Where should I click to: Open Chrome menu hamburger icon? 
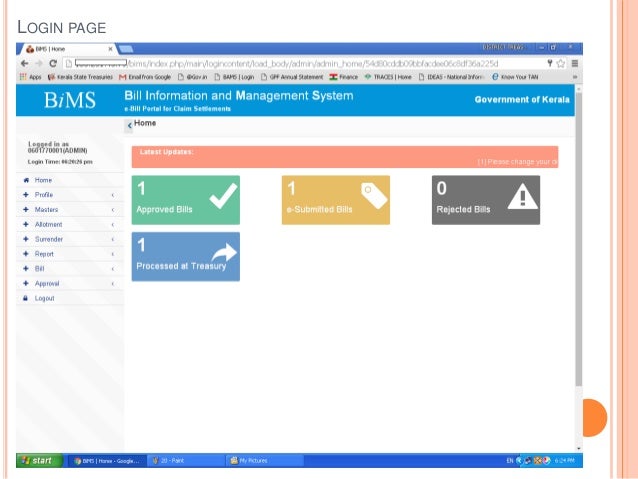(x=575, y=63)
